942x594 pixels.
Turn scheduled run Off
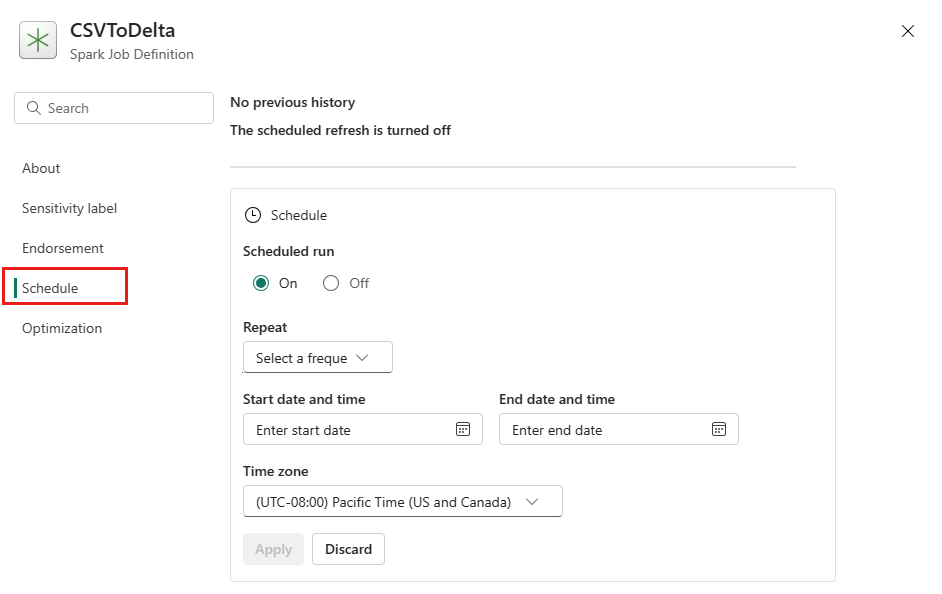click(x=331, y=283)
